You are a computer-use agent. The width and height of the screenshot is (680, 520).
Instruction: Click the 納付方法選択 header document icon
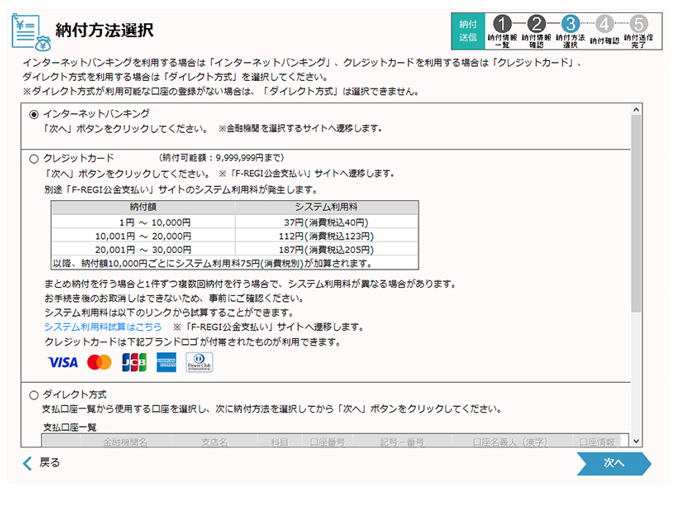tap(30, 31)
